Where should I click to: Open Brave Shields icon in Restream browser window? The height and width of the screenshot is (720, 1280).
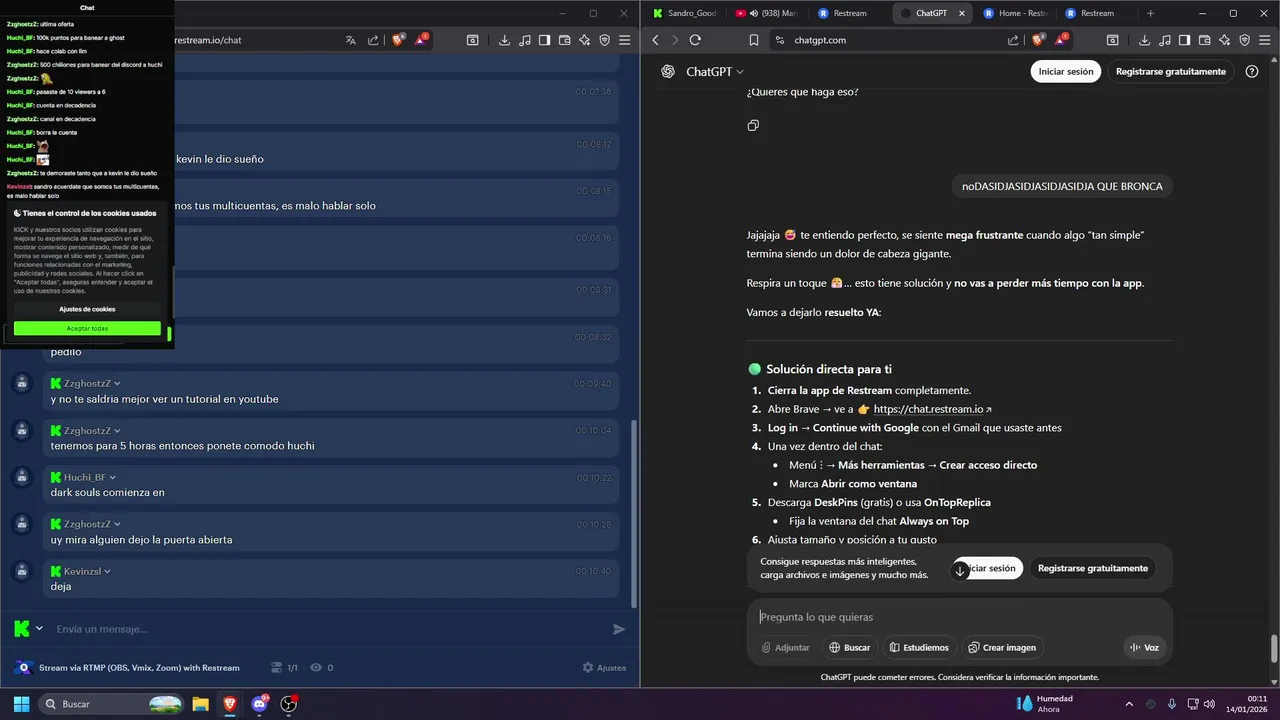coord(398,40)
